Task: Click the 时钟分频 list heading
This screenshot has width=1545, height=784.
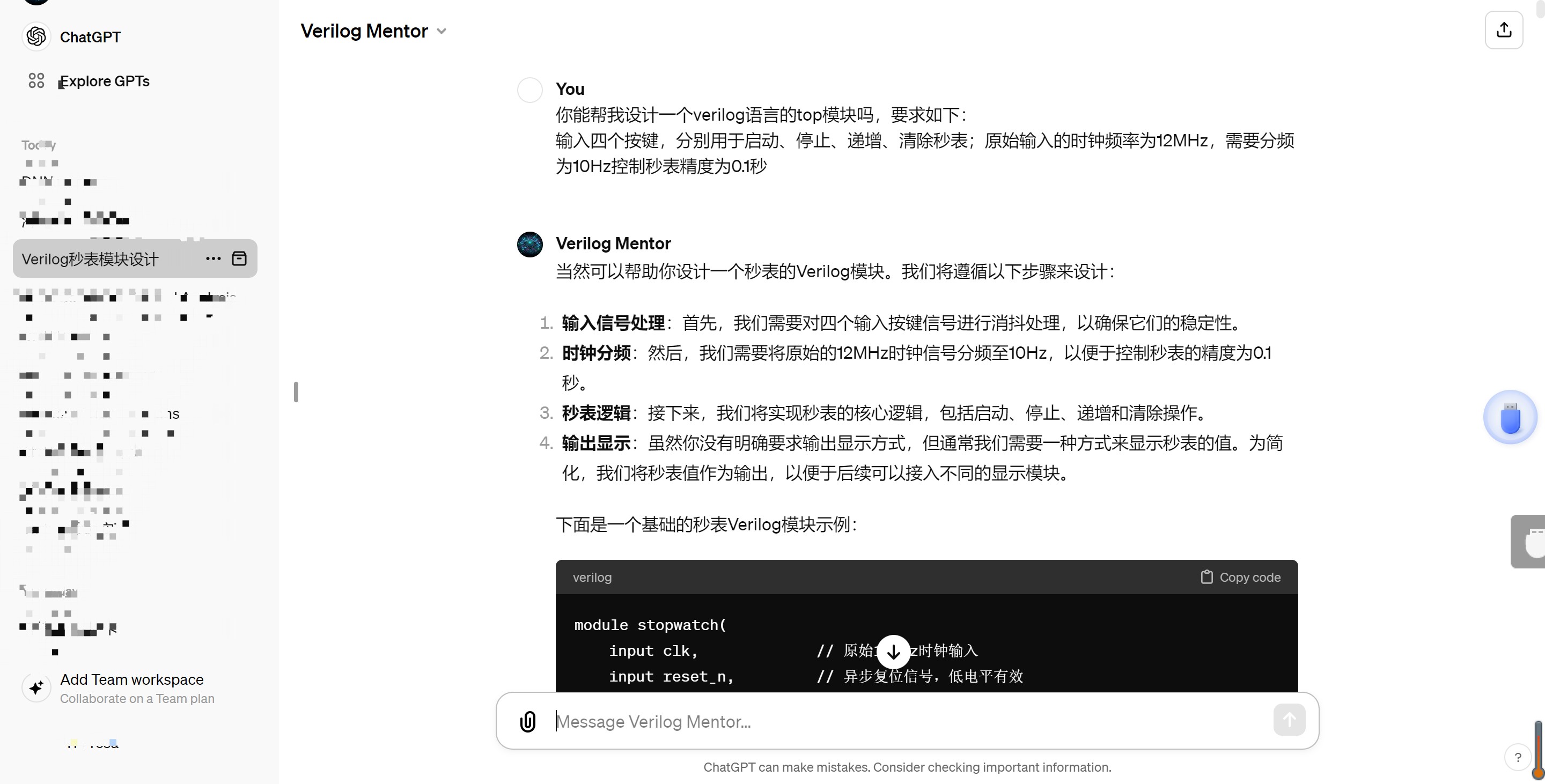Action: 596,353
